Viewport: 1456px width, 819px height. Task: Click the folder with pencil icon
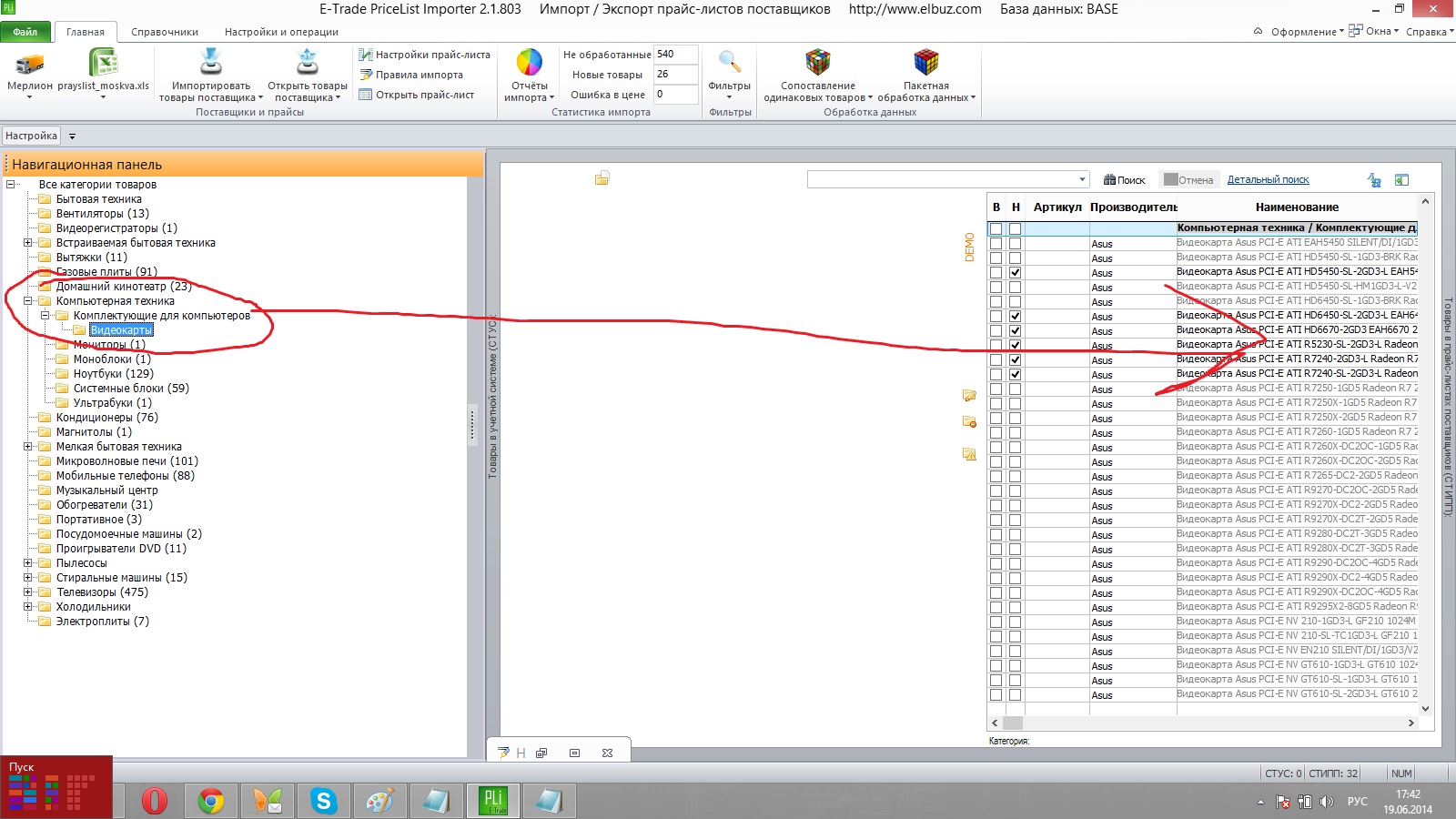point(969,396)
